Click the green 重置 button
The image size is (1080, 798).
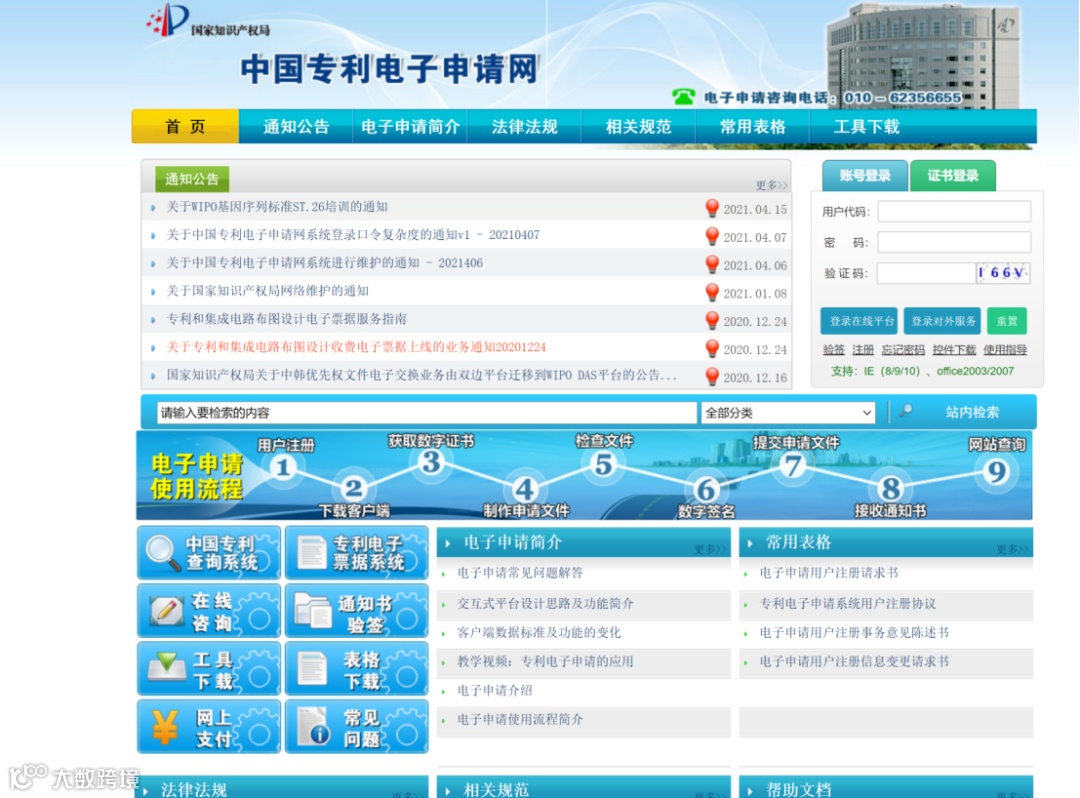pos(1006,321)
